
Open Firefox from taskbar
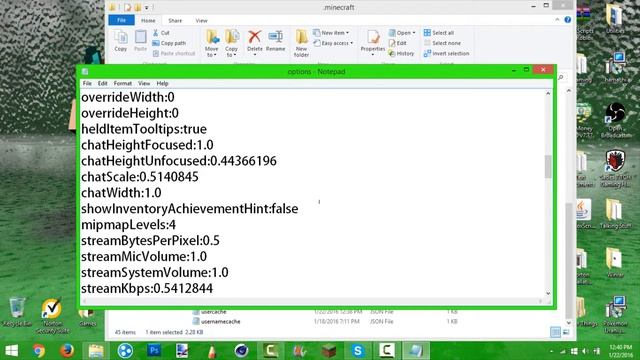67,351
